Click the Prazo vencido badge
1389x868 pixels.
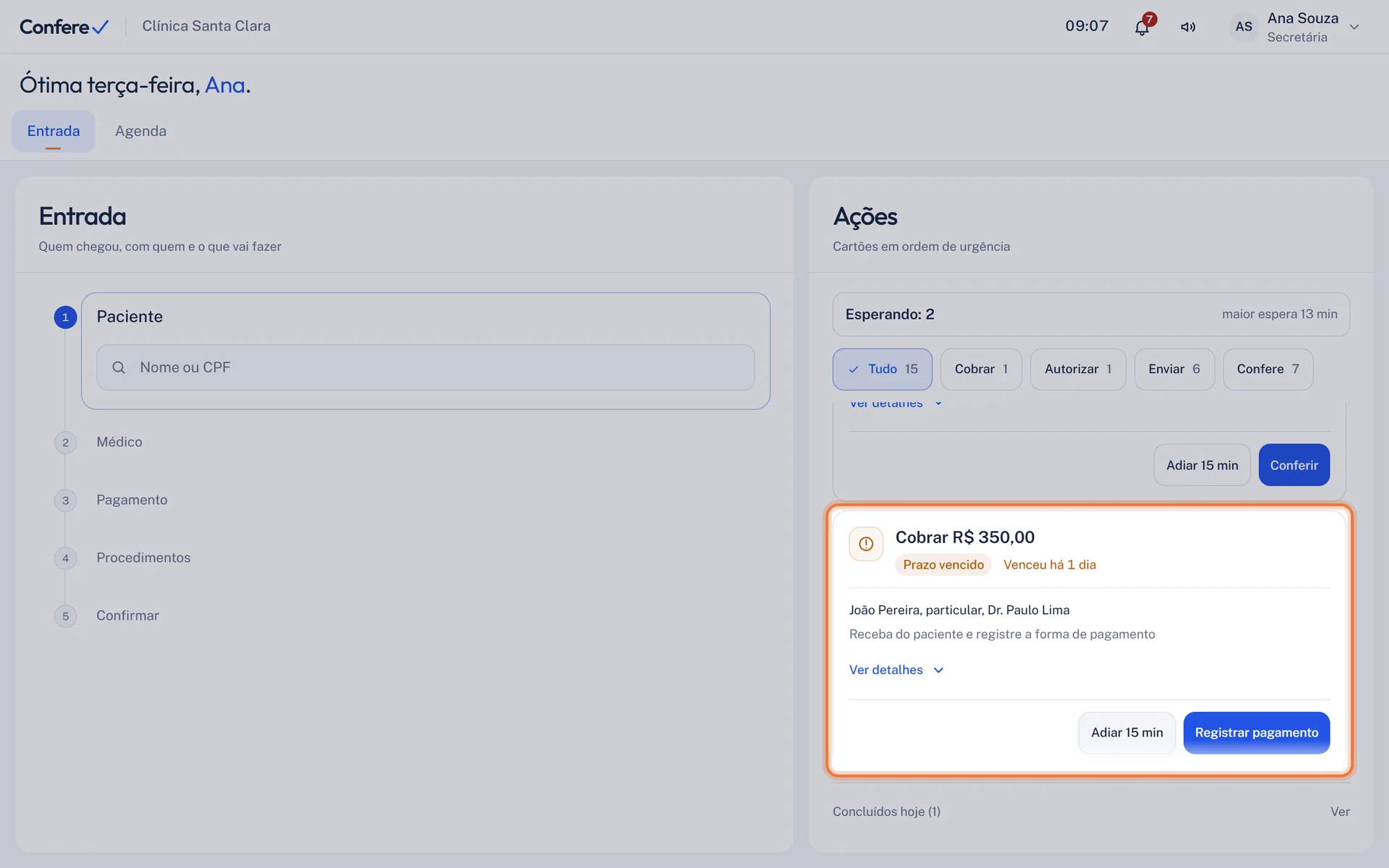point(943,565)
